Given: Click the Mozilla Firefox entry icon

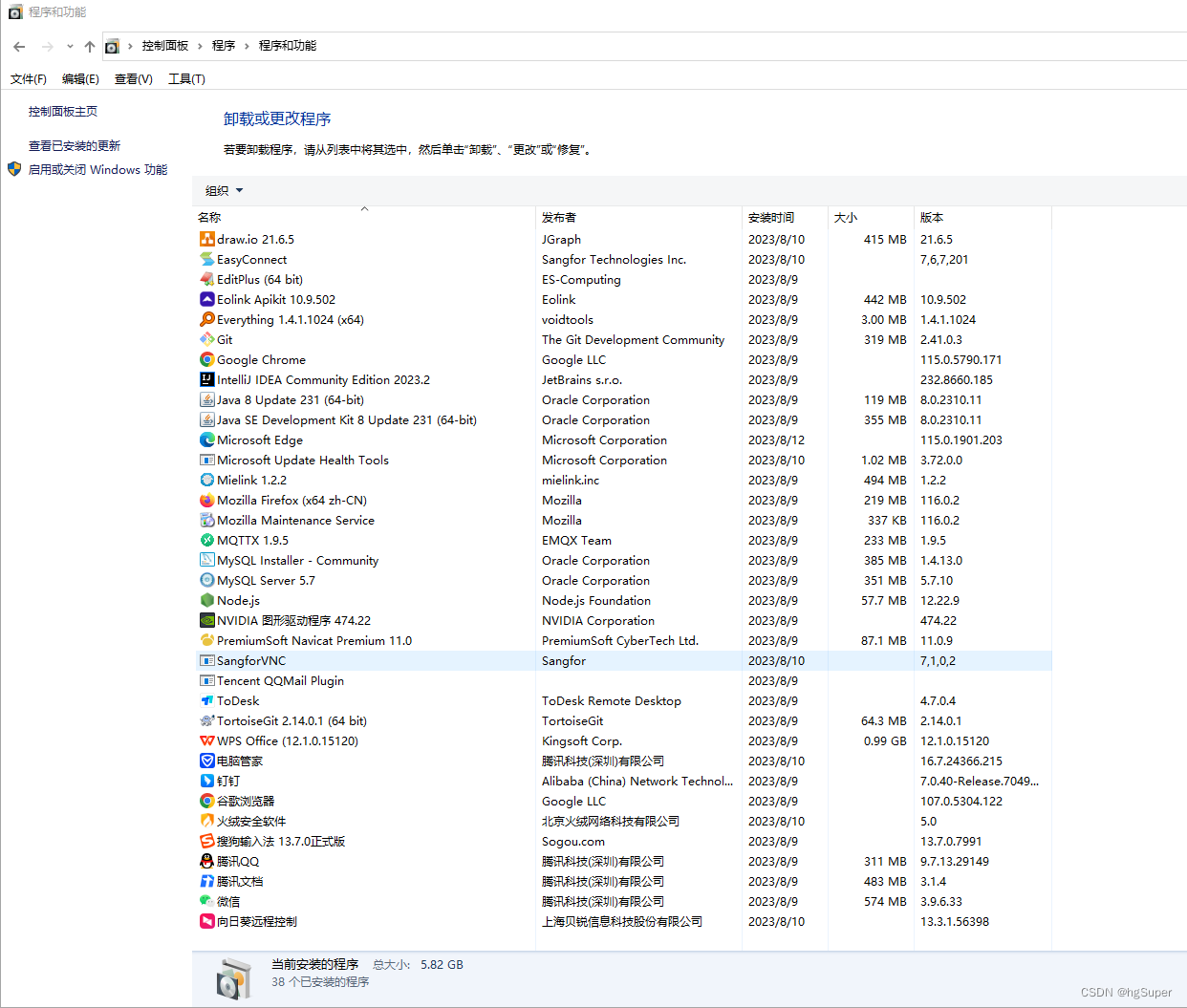Looking at the screenshot, I should tap(205, 500).
